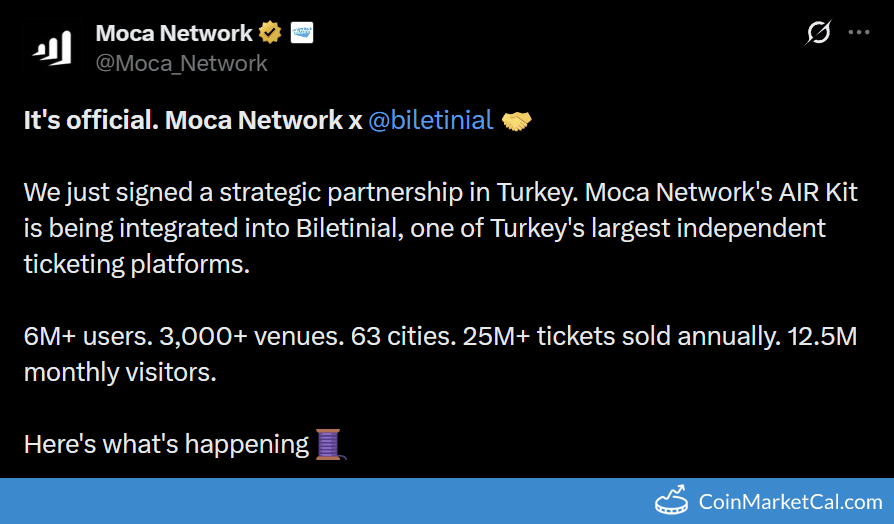Viewport: 894px width, 524px height.
Task: Click the gold verified checkmark badge
Action: (x=270, y=33)
